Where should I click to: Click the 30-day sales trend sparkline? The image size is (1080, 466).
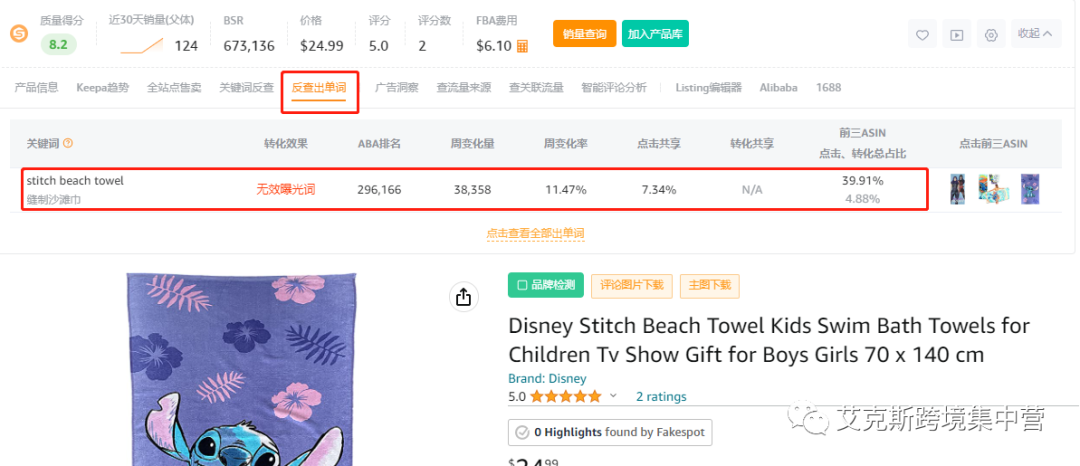142,46
